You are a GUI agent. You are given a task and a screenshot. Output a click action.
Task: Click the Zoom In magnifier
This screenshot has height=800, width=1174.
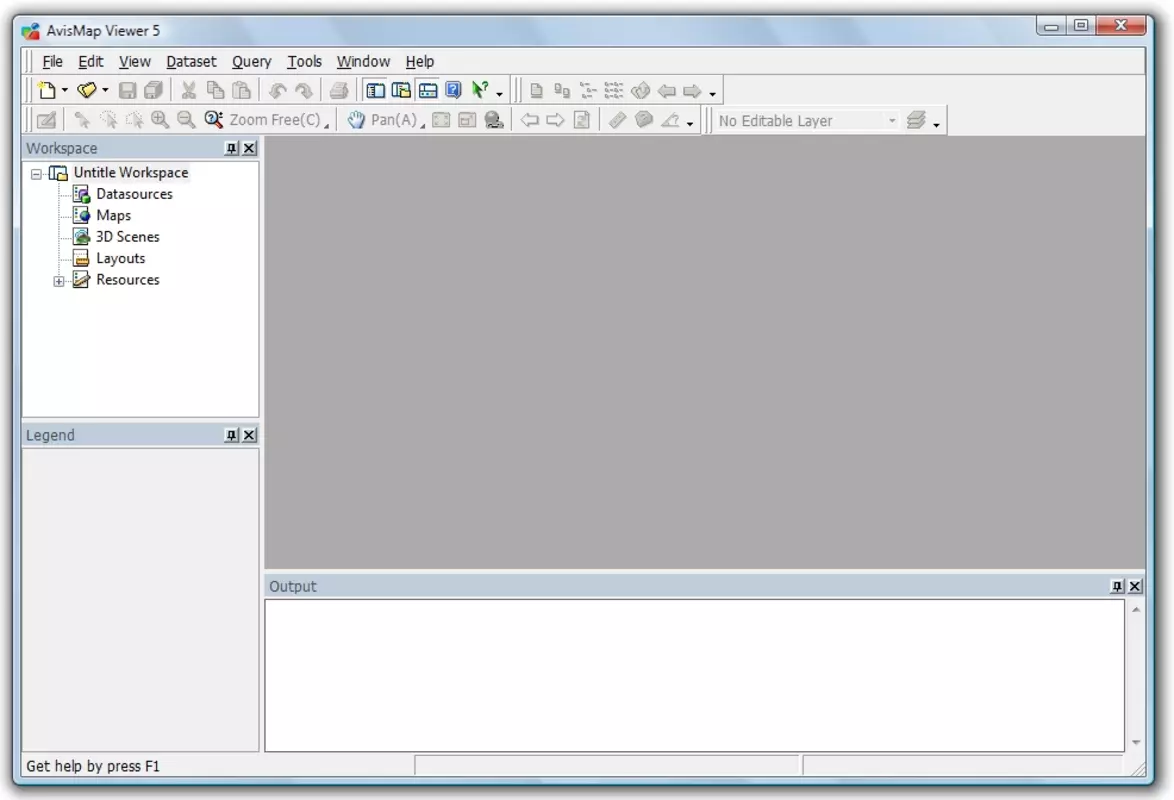tap(159, 120)
